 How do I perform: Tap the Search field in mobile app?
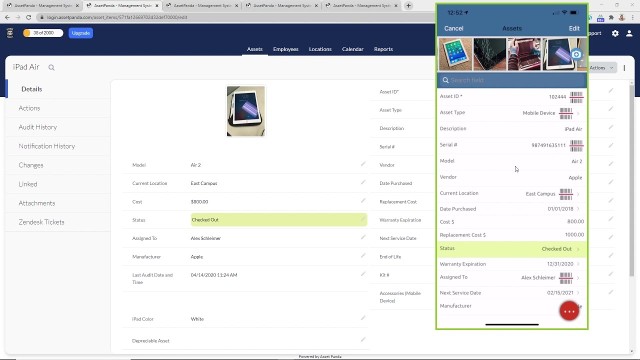[x=512, y=80]
